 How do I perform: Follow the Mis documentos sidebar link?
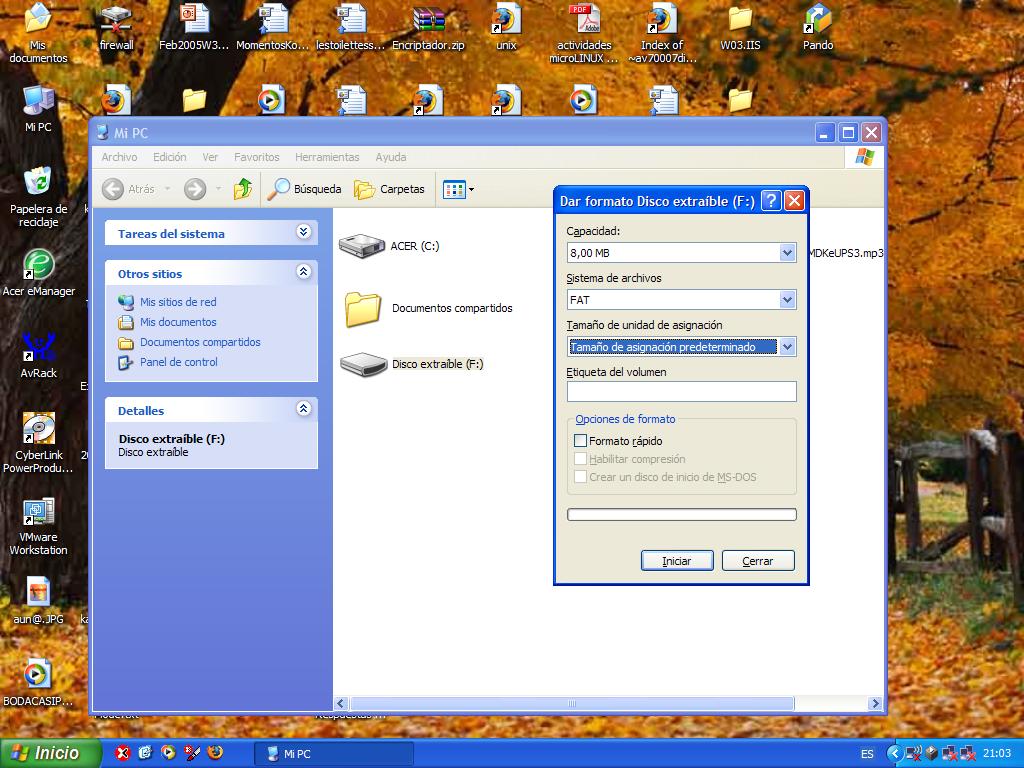click(178, 322)
